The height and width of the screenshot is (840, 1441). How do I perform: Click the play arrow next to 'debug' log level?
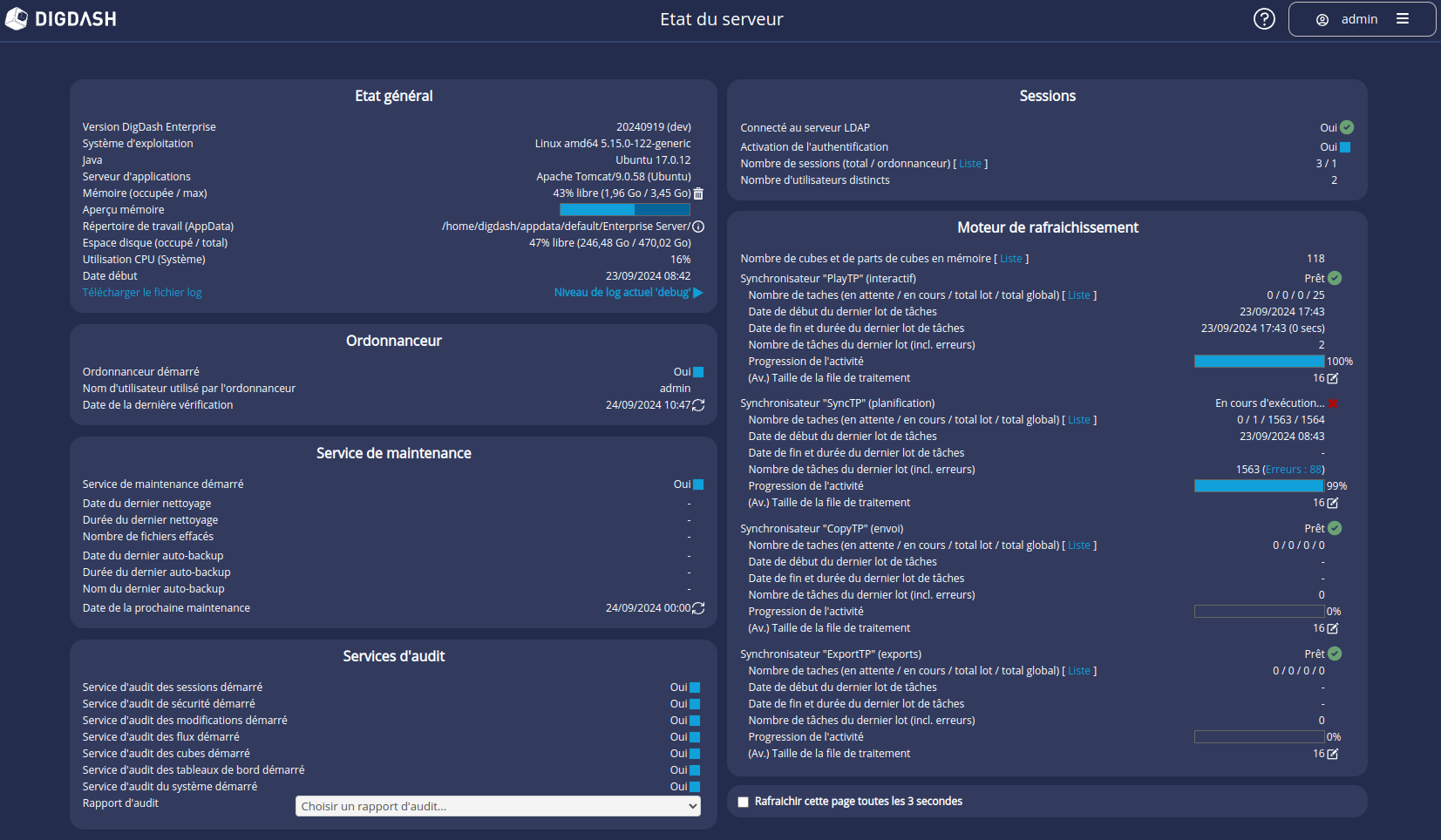[697, 292]
